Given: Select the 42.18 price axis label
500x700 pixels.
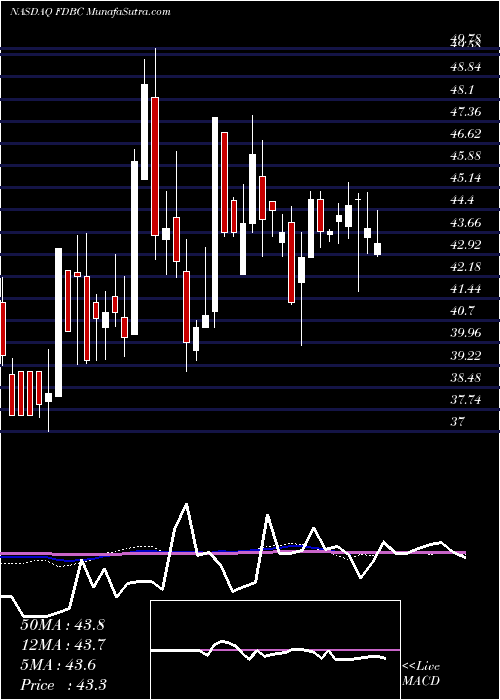Looking at the screenshot, I should click(466, 267).
